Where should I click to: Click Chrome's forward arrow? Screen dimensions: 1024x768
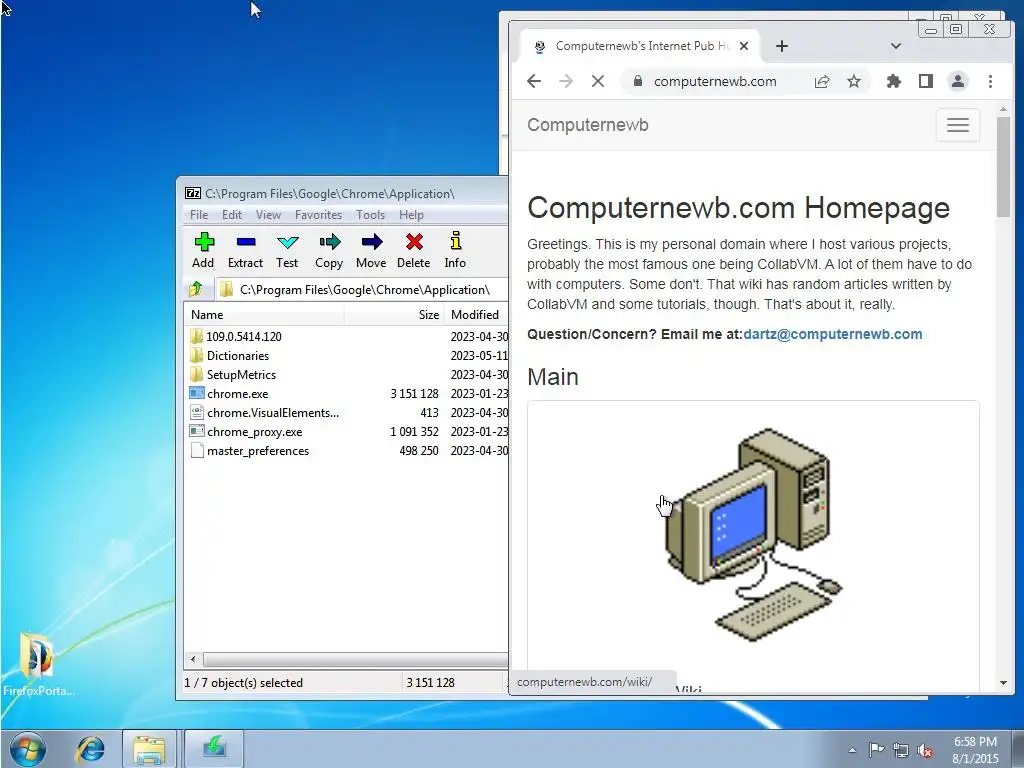566,81
